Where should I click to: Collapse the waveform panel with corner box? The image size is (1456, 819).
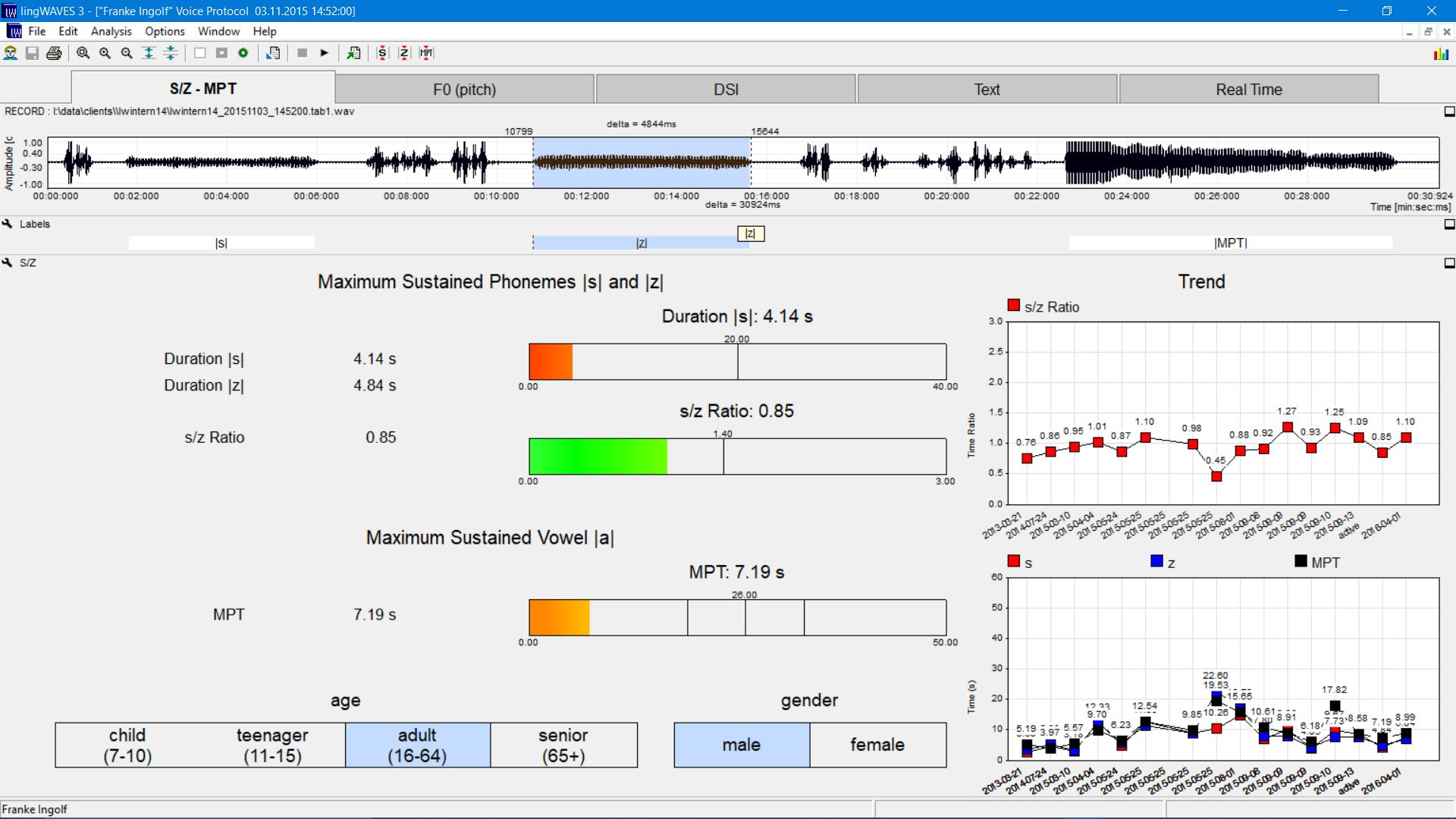[x=1449, y=111]
